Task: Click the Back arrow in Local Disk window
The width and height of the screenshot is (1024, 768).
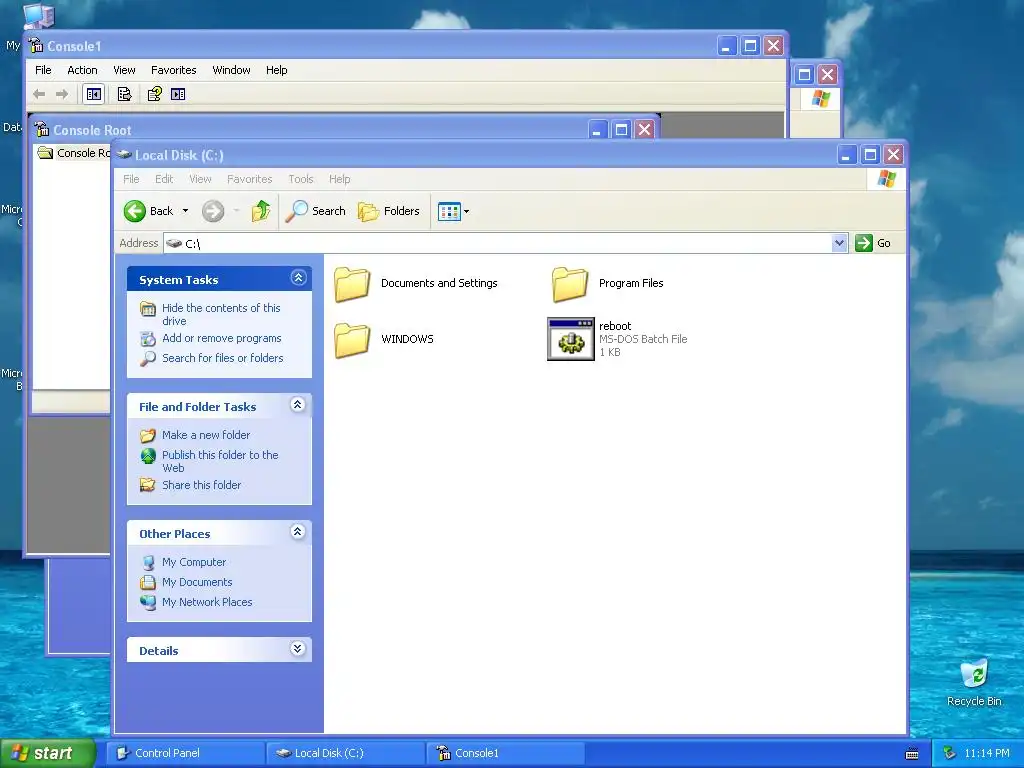Action: coord(135,211)
